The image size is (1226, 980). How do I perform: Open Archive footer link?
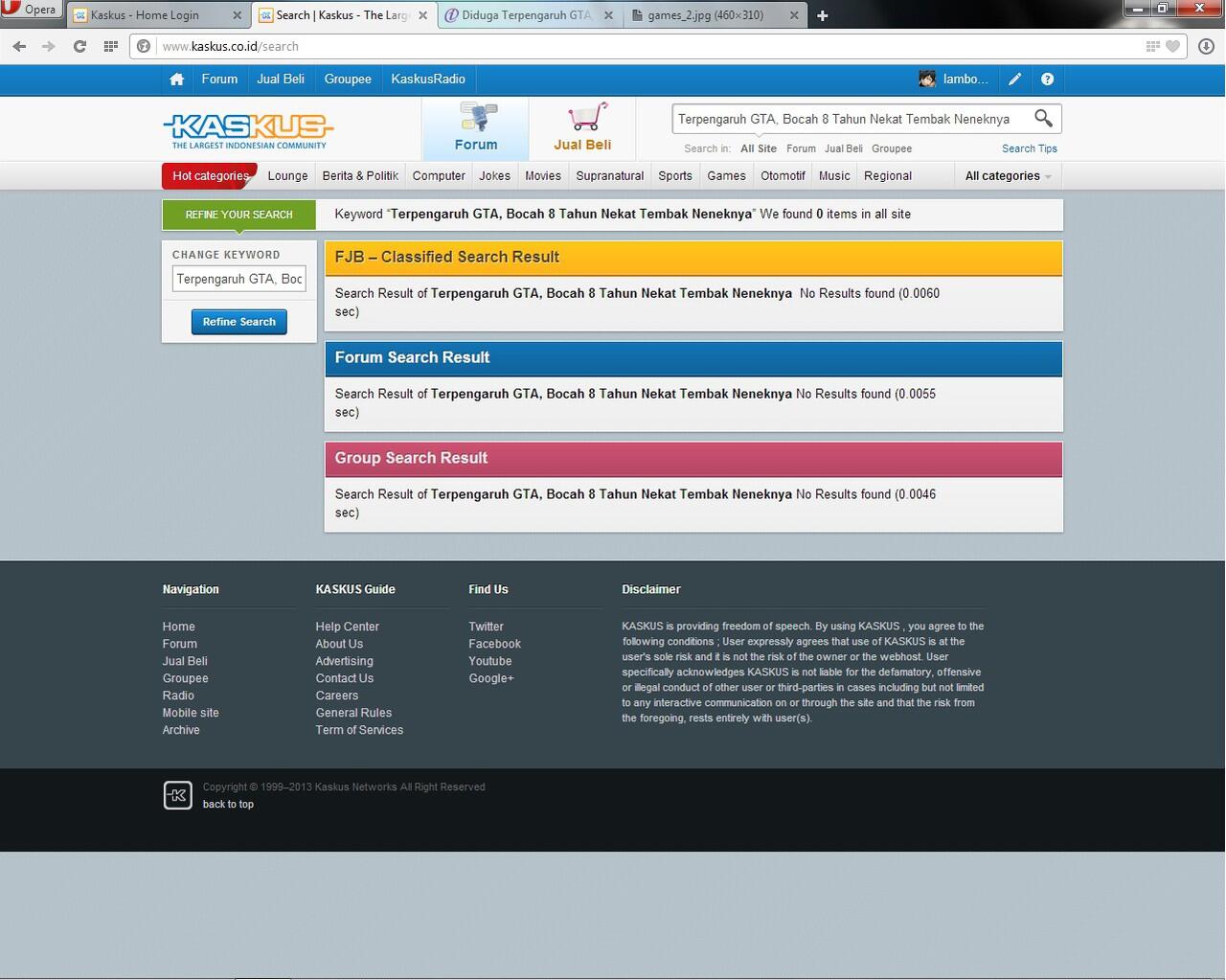[x=181, y=730]
